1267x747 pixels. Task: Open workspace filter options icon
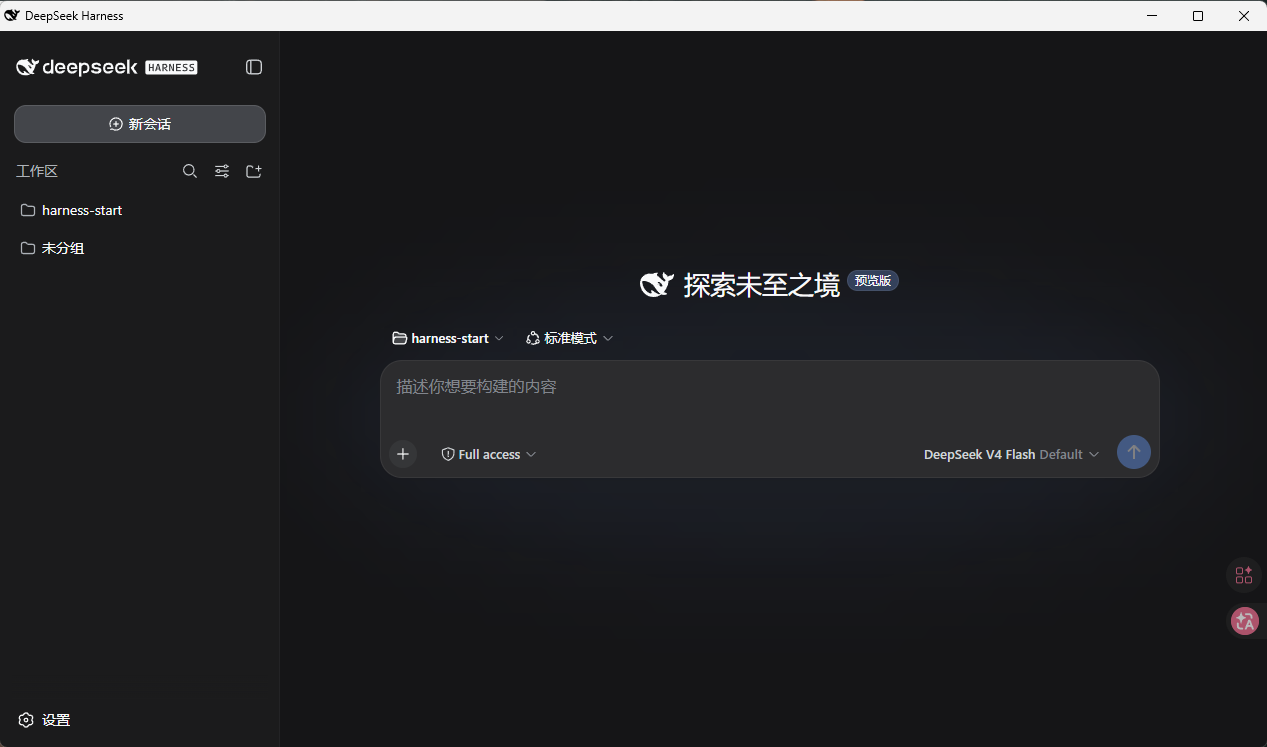click(x=222, y=171)
